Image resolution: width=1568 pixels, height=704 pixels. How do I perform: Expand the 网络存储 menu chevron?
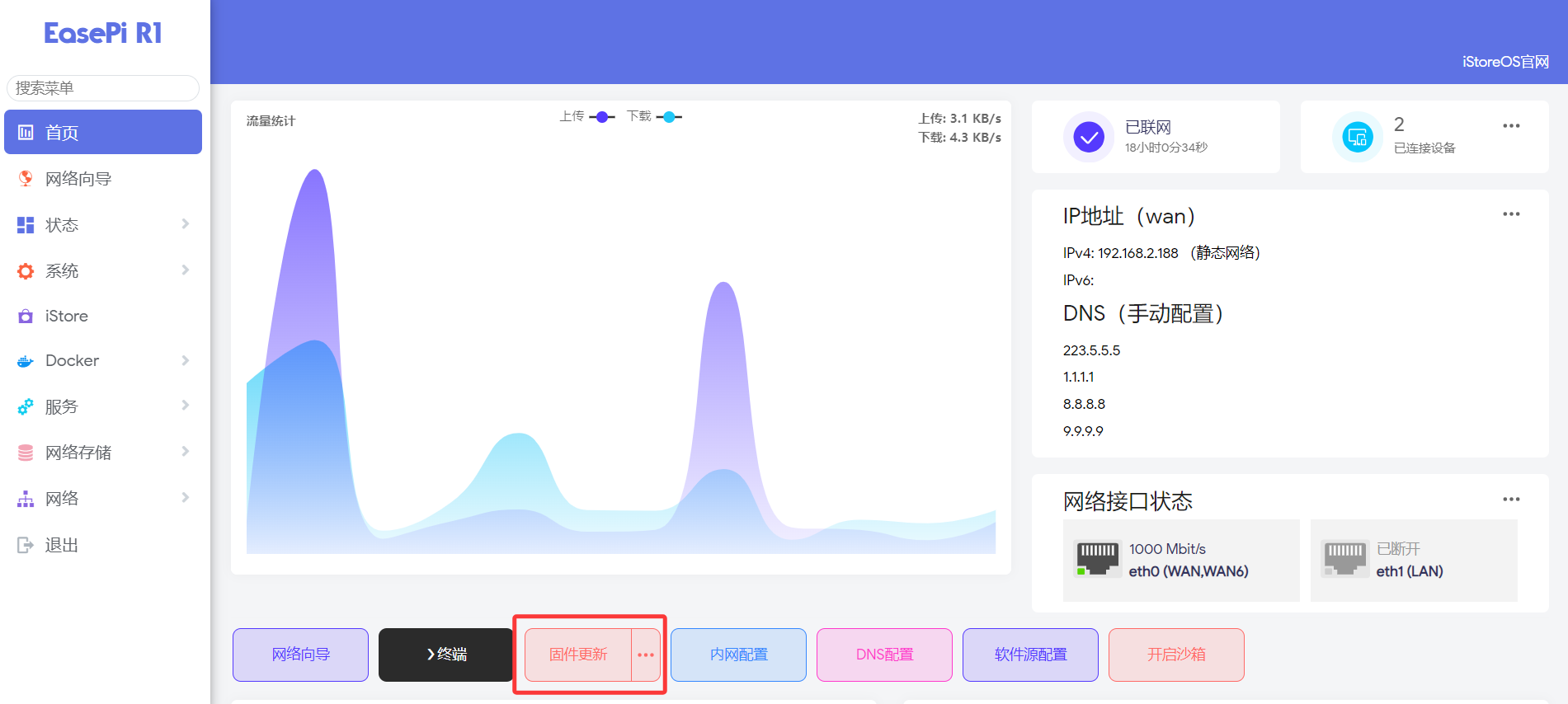click(185, 452)
